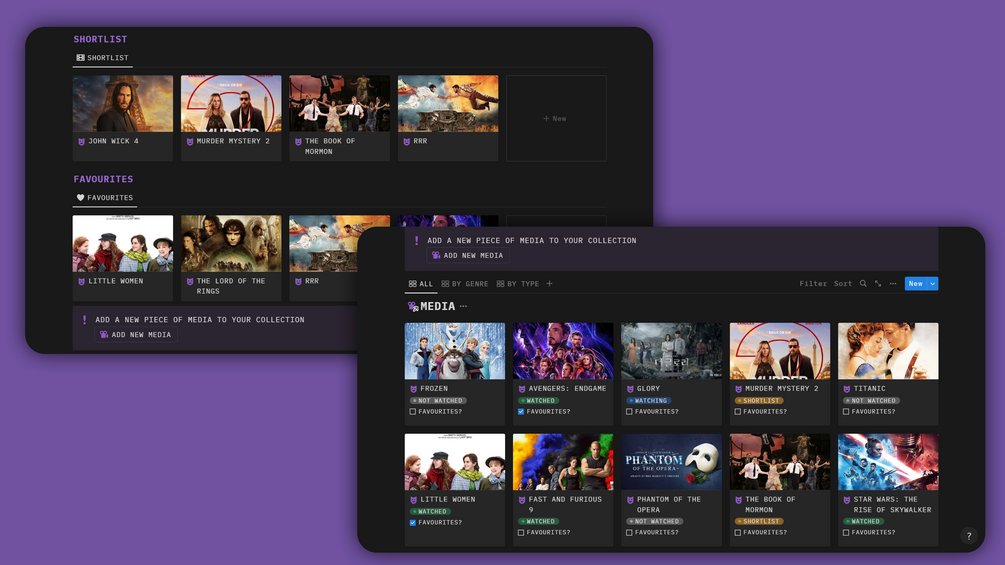Select the Favourites view tab

coord(104,198)
